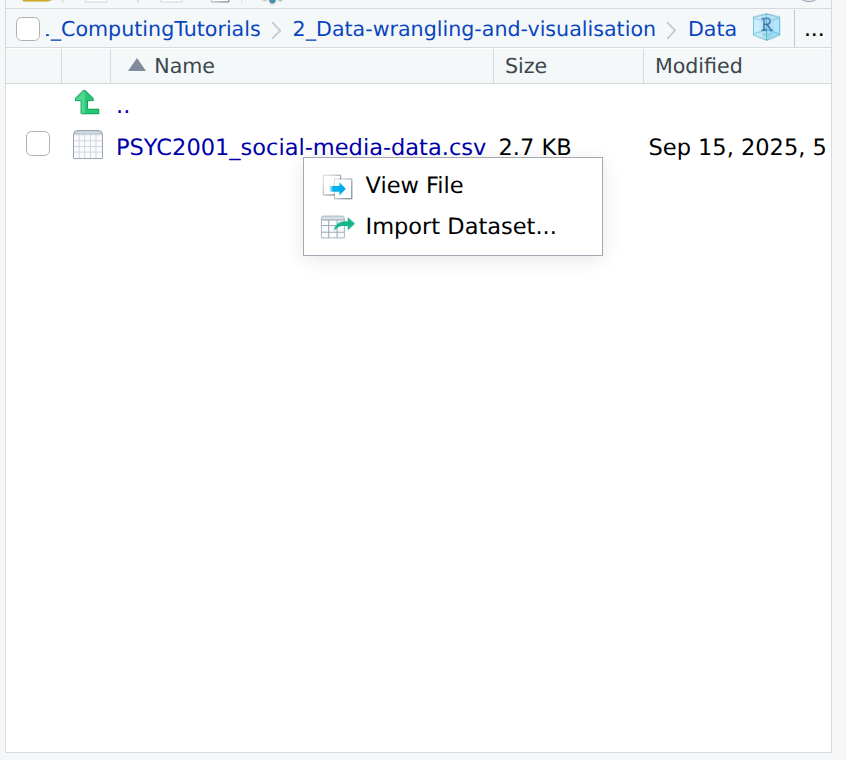Click the chevron after _ComputingTutorials in the breadcrumb
The height and width of the screenshot is (760, 846).
(272, 28)
